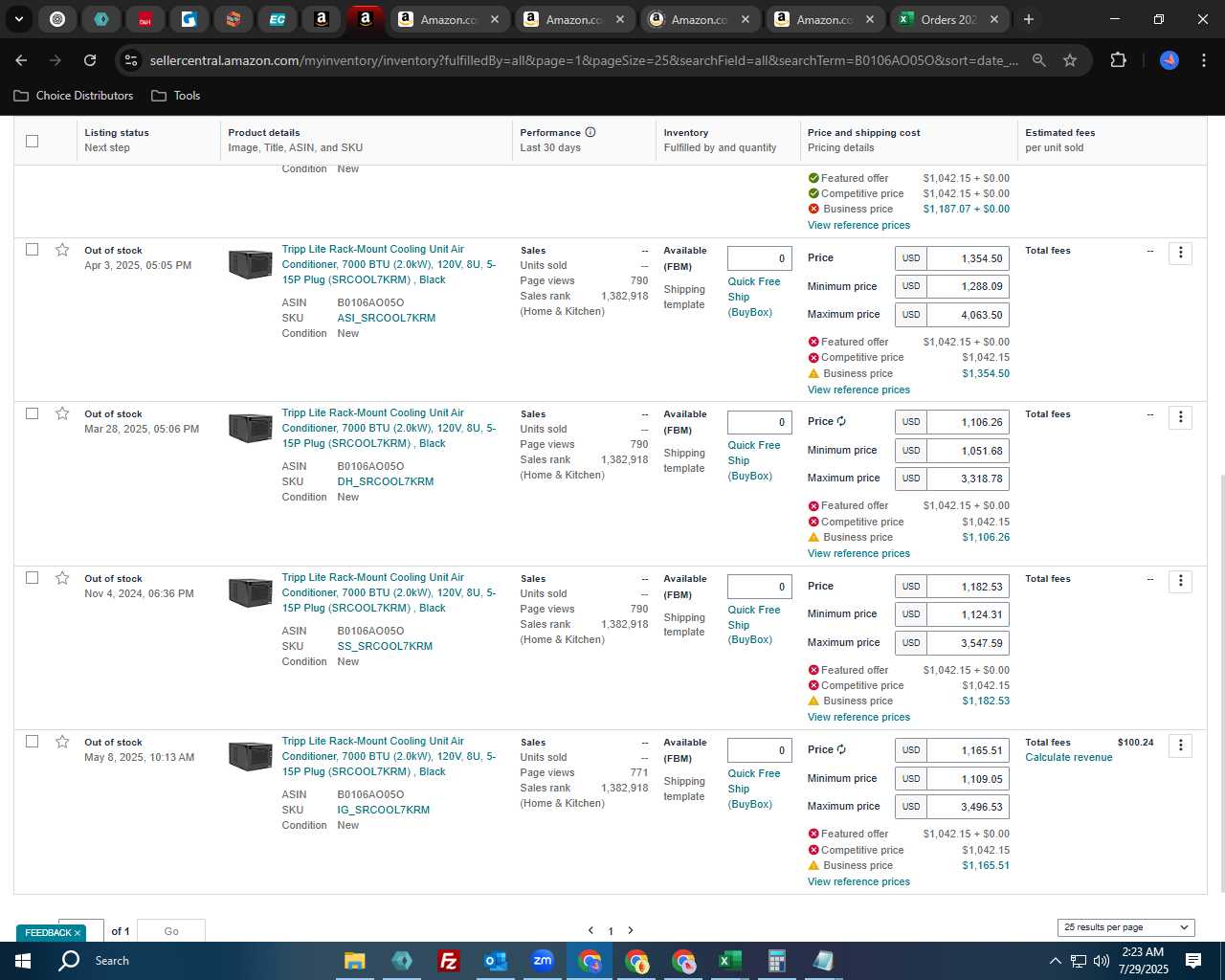Open actions menu for ASI_SRCOOL7KRM listing
Viewport: 1225px width, 980px height.
(x=1180, y=253)
